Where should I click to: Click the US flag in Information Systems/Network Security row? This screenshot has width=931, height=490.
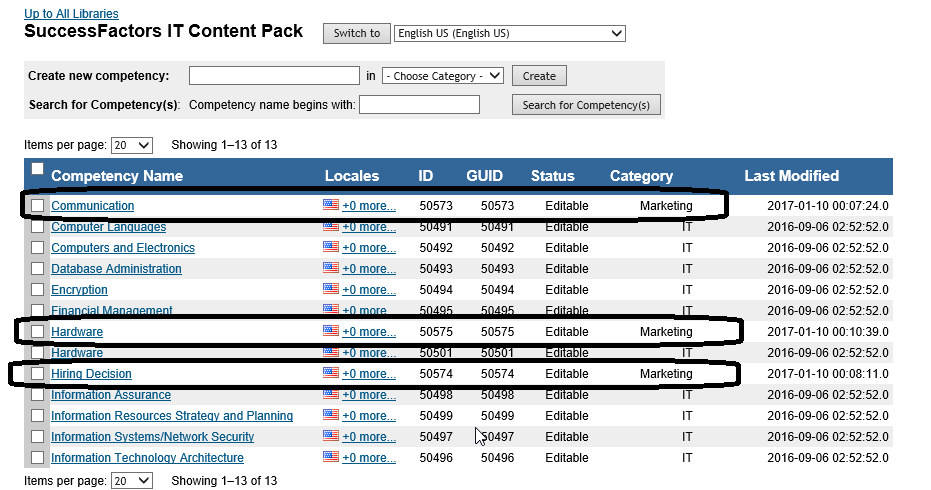[x=331, y=436]
